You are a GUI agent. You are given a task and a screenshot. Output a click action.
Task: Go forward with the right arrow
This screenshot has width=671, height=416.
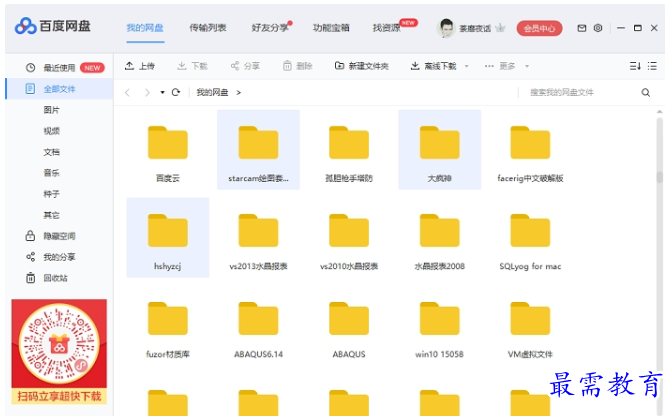(x=147, y=92)
